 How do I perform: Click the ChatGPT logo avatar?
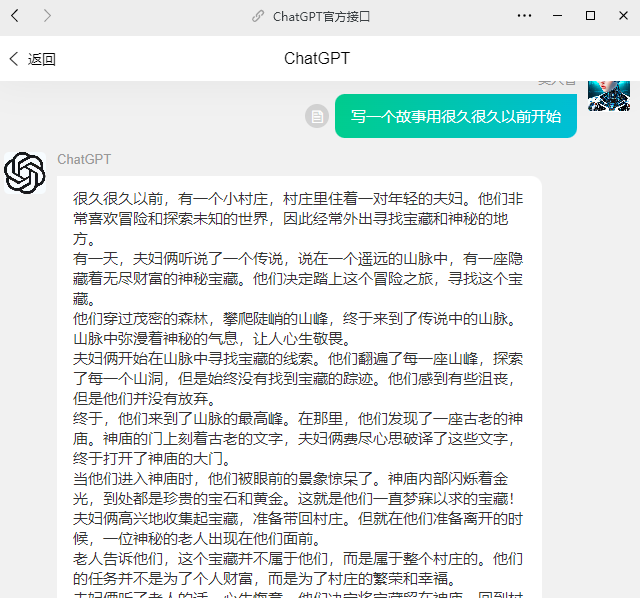point(25,173)
